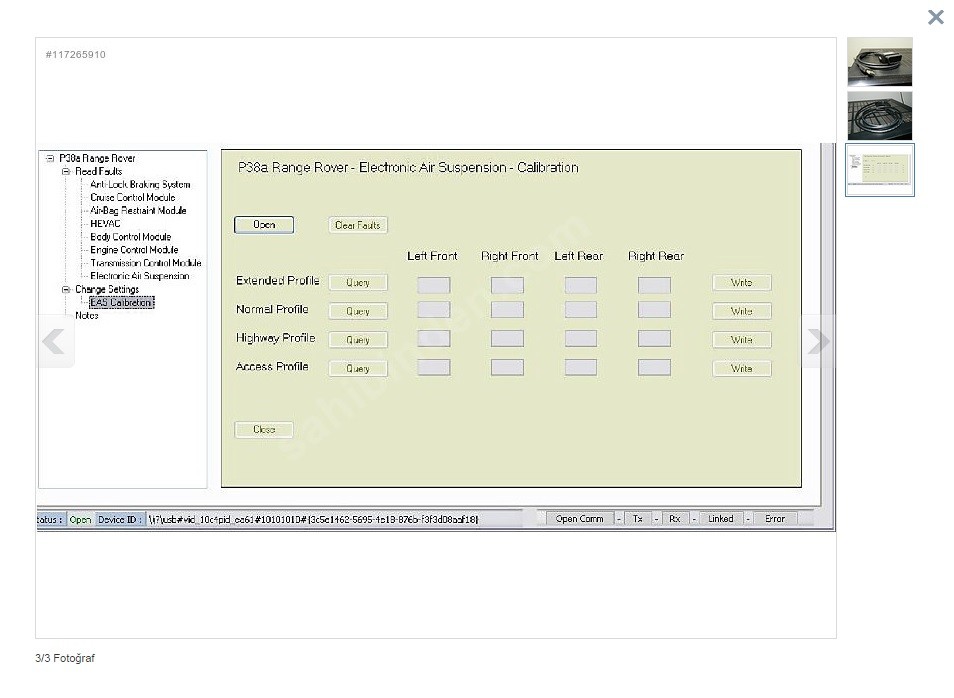Select the third screenshot thumbnail

coord(879,170)
